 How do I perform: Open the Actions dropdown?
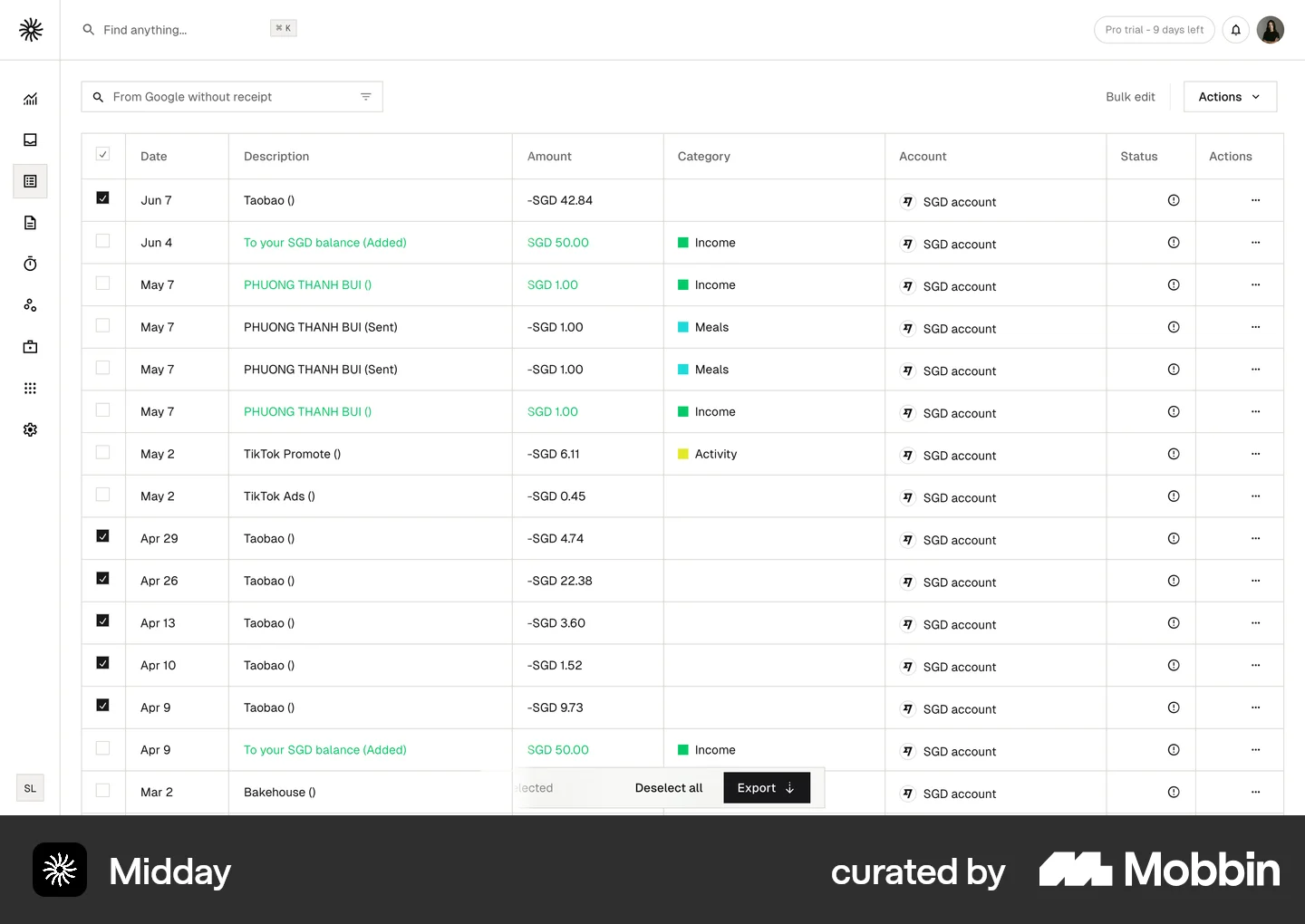pos(1230,97)
